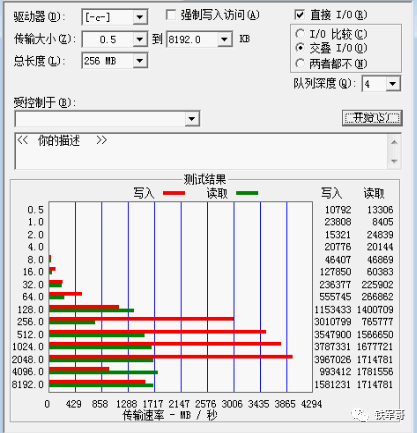Viewport: 417px width, 433px height.
Task: Click the green read (读取) legend swatch
Action: click(247, 193)
